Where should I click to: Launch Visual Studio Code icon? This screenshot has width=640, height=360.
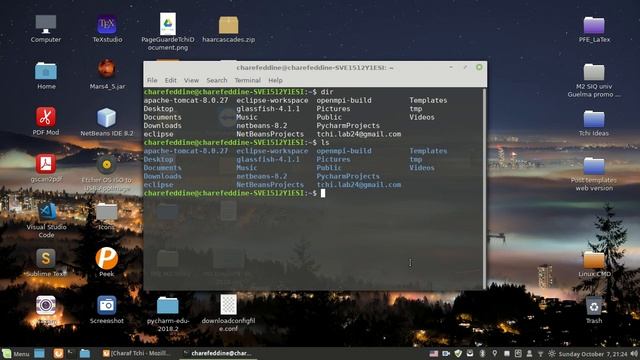point(47,211)
